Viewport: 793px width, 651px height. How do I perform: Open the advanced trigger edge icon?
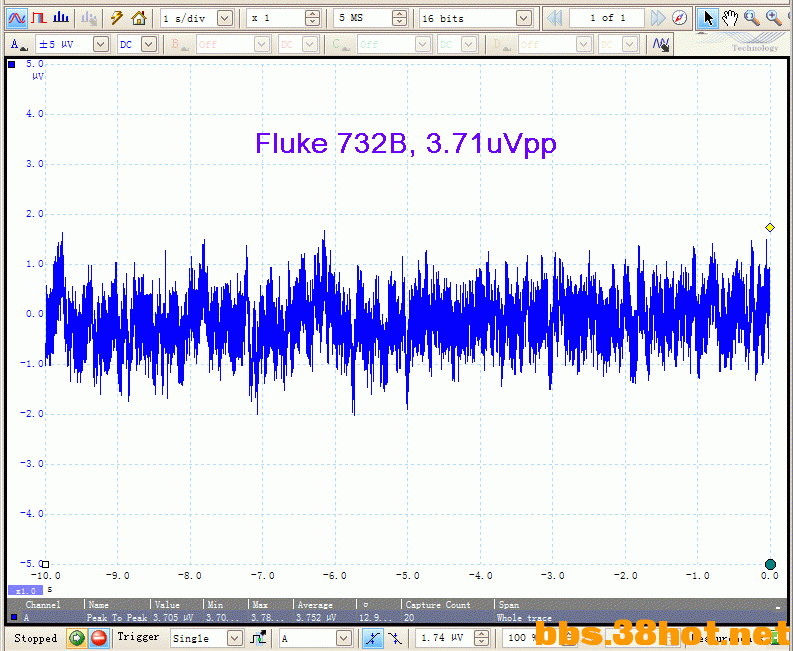258,638
